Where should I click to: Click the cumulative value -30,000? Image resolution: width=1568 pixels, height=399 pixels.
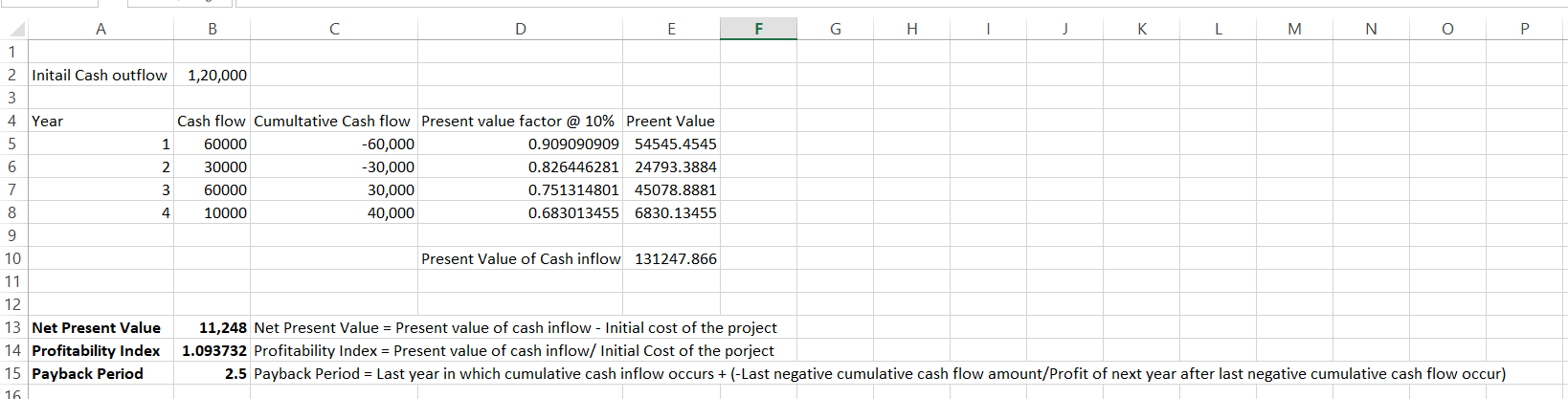coord(388,166)
